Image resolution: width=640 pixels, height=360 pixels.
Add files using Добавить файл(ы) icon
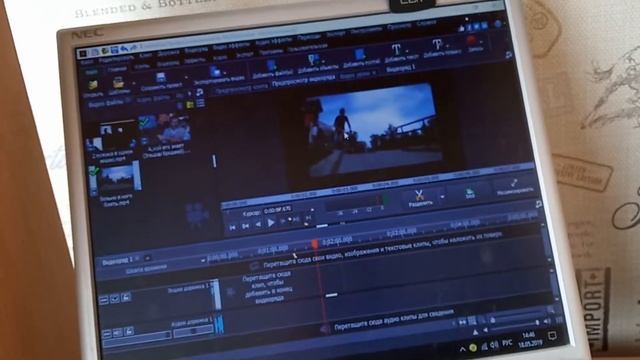pos(271,65)
